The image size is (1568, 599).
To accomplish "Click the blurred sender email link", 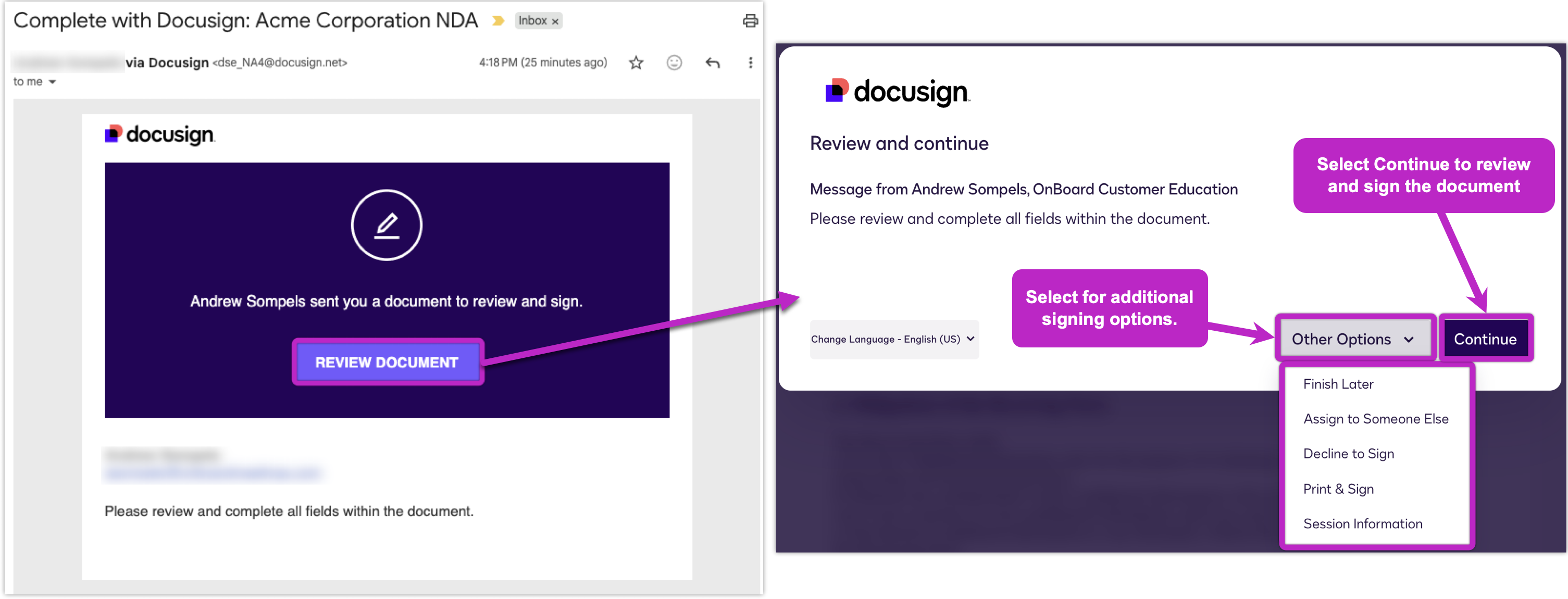I will pos(212,473).
